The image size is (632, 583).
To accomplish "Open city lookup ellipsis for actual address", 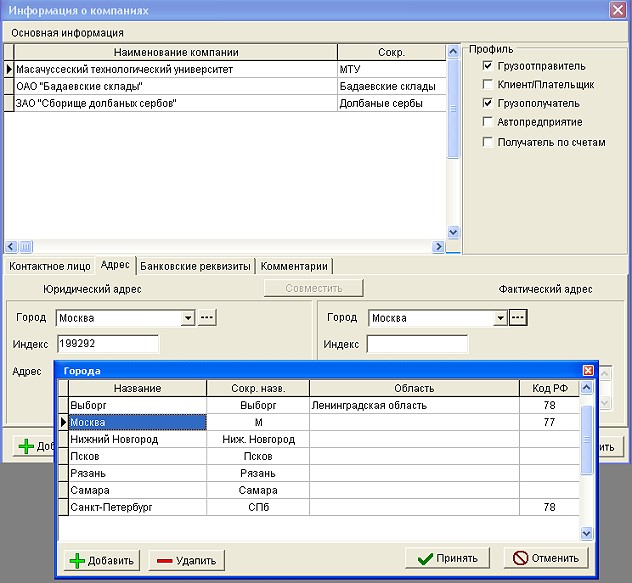I will [x=518, y=318].
